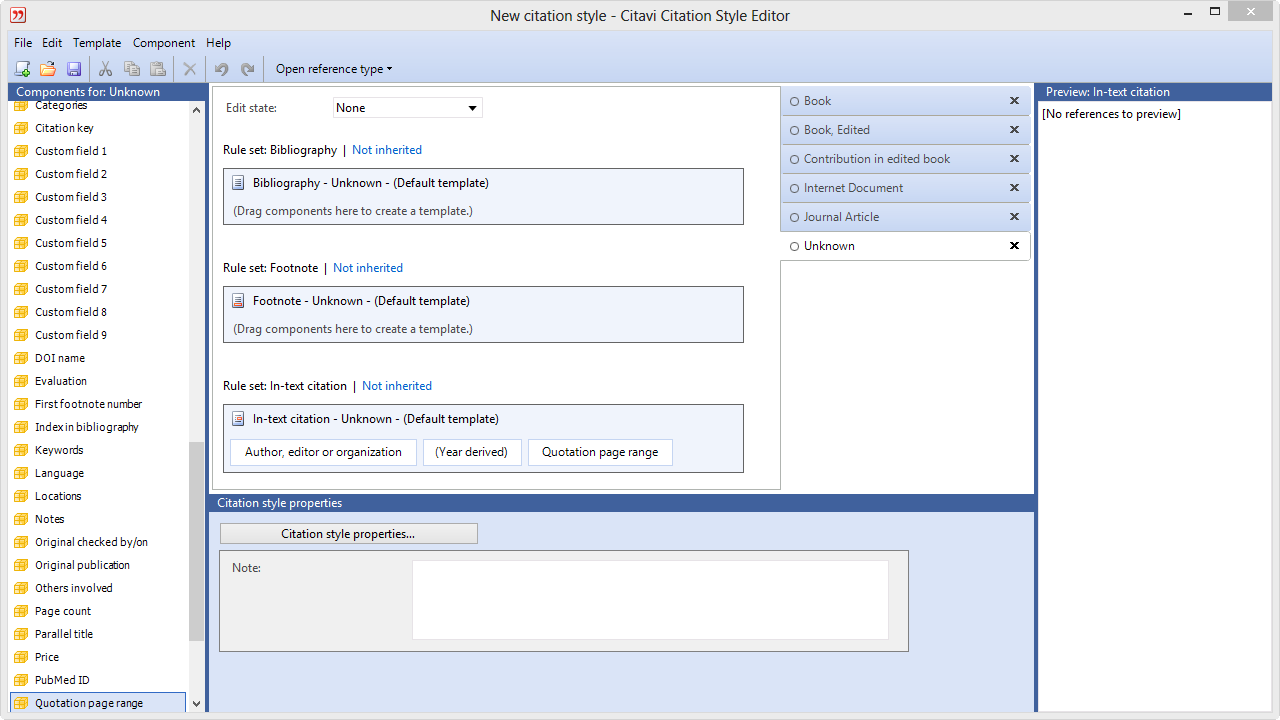Select Author, editor or organization component
The image size is (1280, 720).
[323, 452]
